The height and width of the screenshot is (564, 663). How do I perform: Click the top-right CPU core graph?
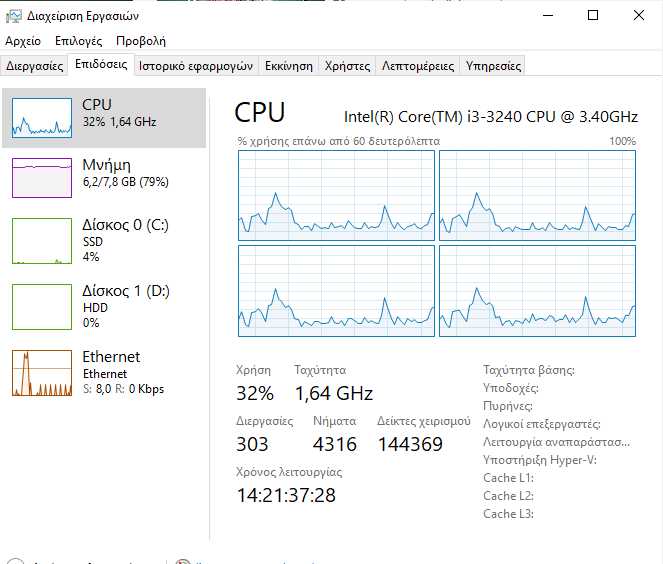tap(537, 196)
